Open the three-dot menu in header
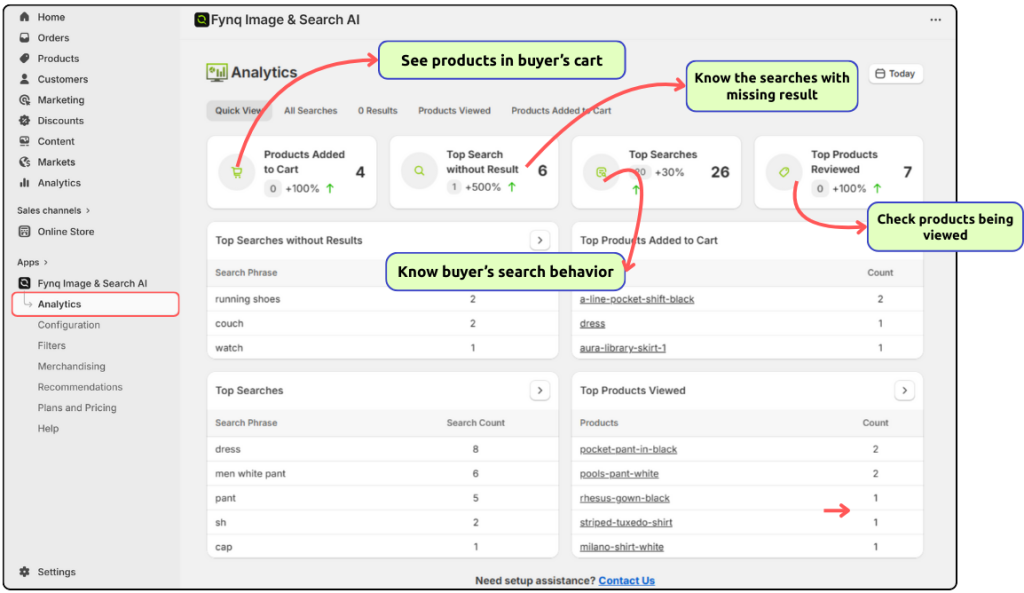Viewport: 1024px width, 593px height. pyautogui.click(x=935, y=20)
